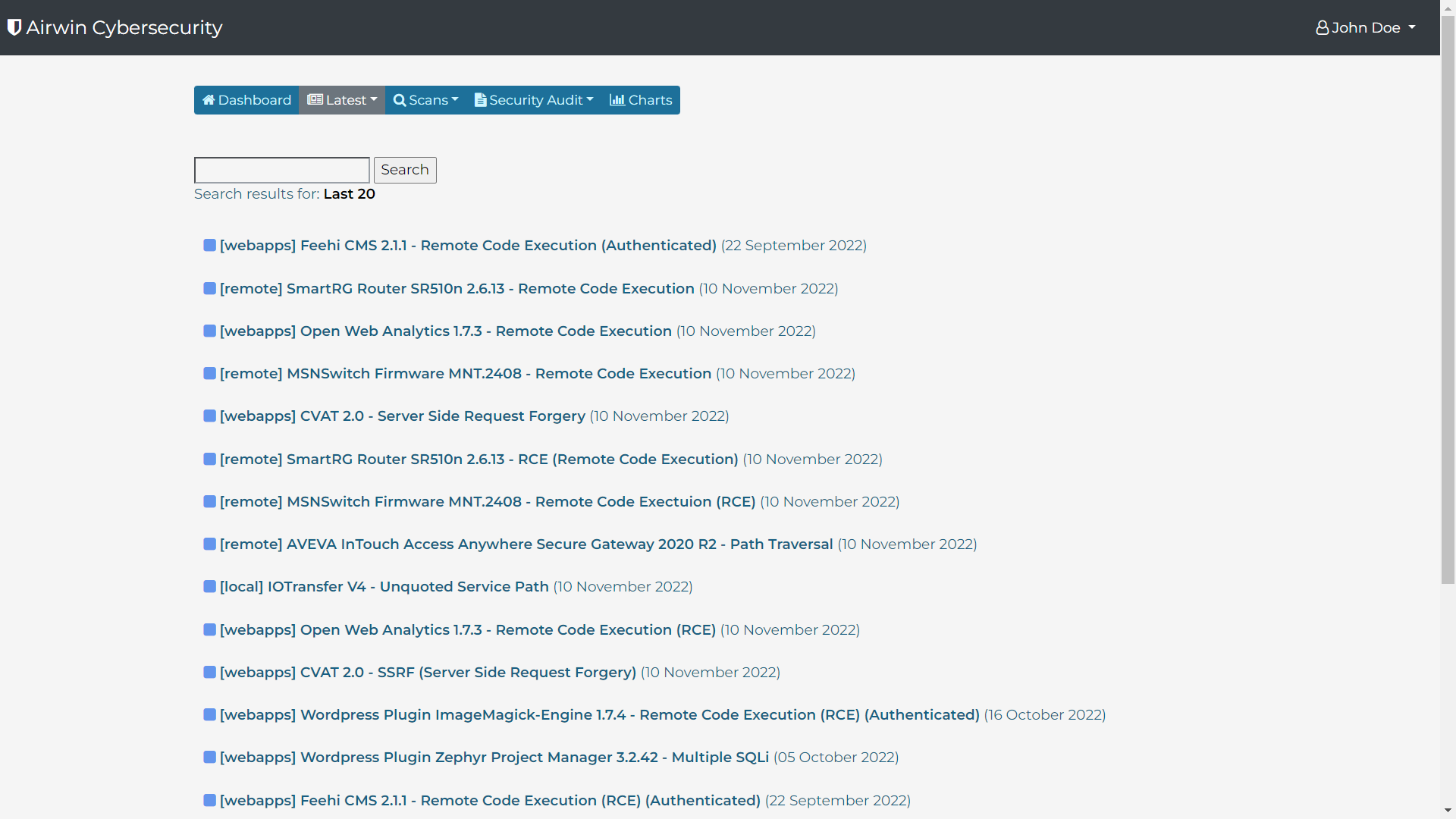Click the blue square beside CVAT 2.0 SSRF entry
Viewport: 1456px width, 819px height.
(x=210, y=672)
